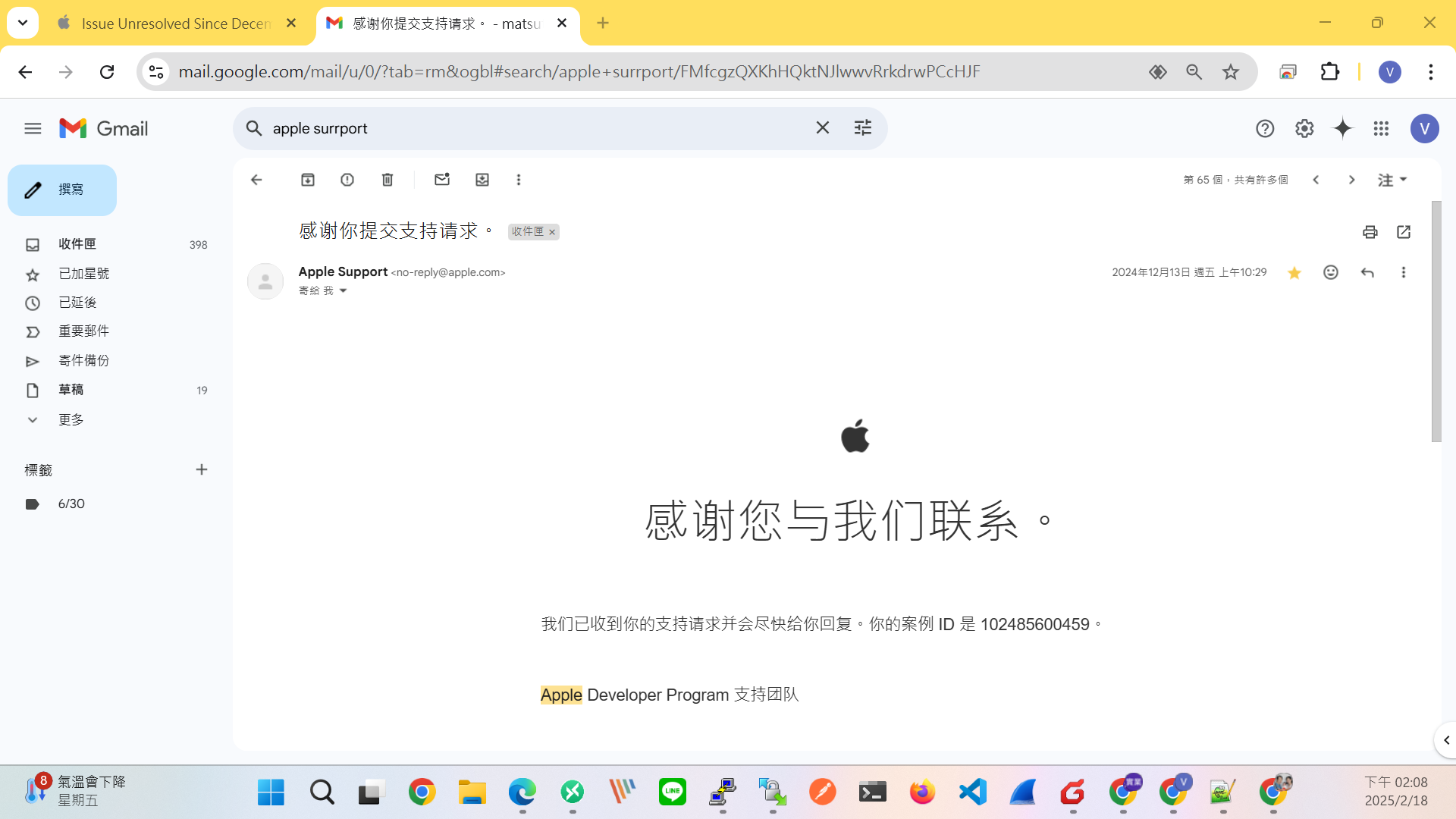
Task: Toggle the star on Apple Support email
Action: (x=1294, y=272)
